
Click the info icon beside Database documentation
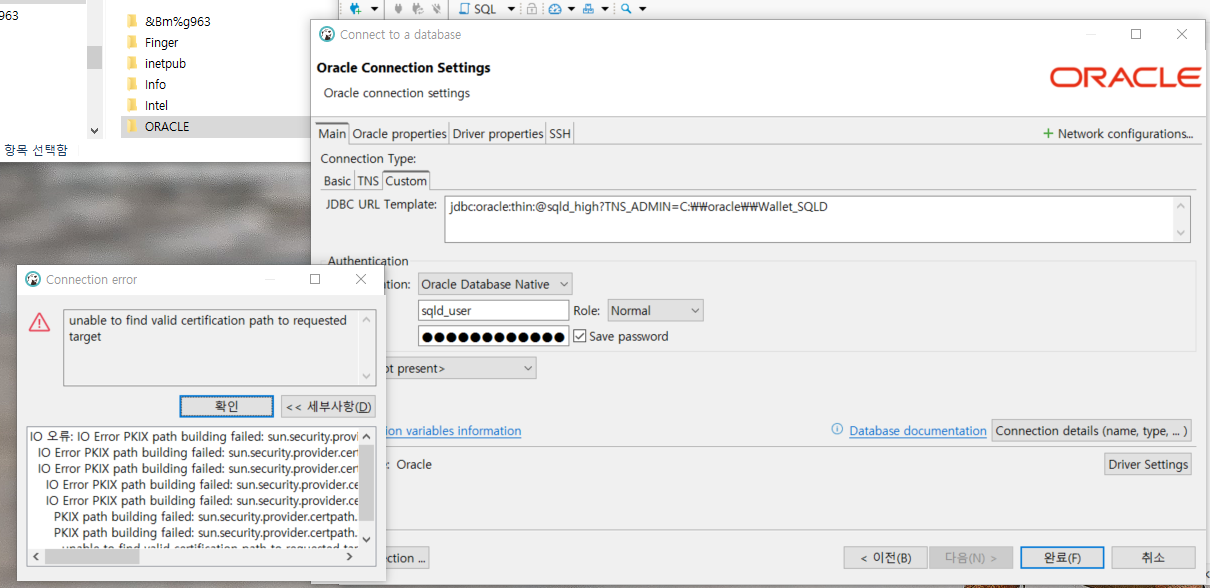coord(838,430)
